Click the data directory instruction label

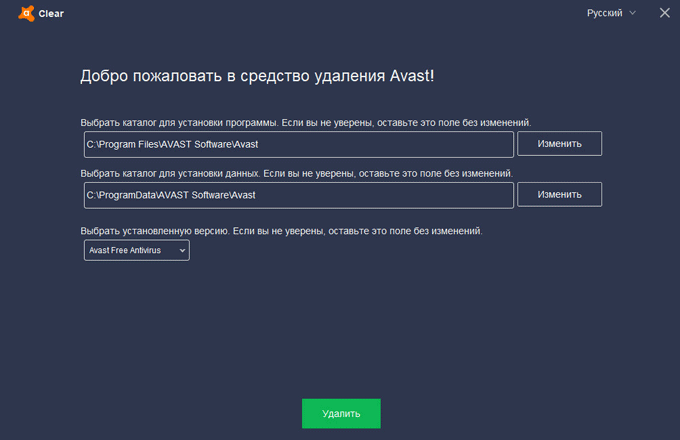pyautogui.click(x=297, y=173)
